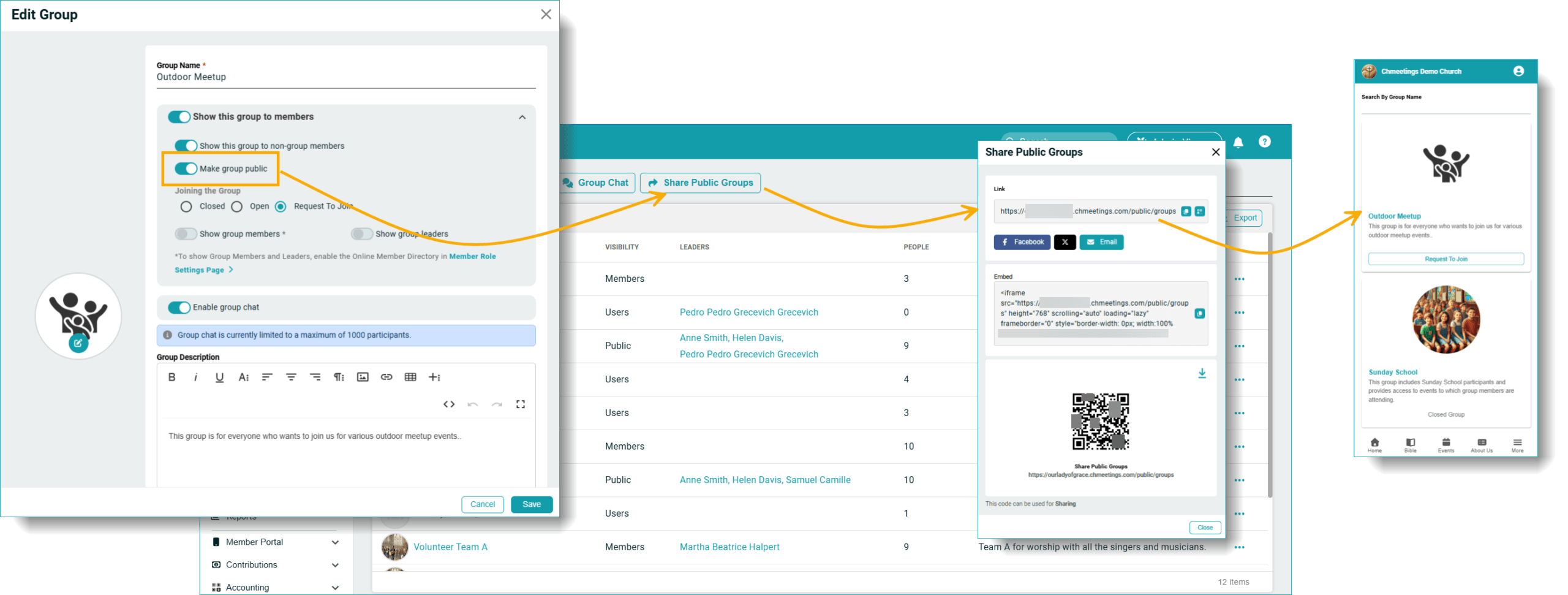Share to Facebook
This screenshot has height=595, width=1568.
click(1022, 242)
